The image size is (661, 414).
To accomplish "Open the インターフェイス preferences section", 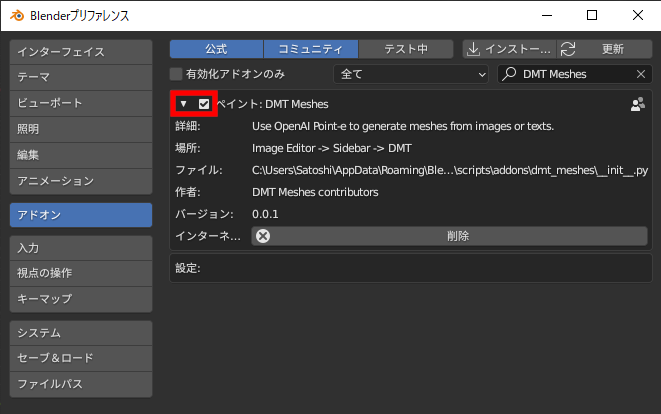I will (81, 51).
